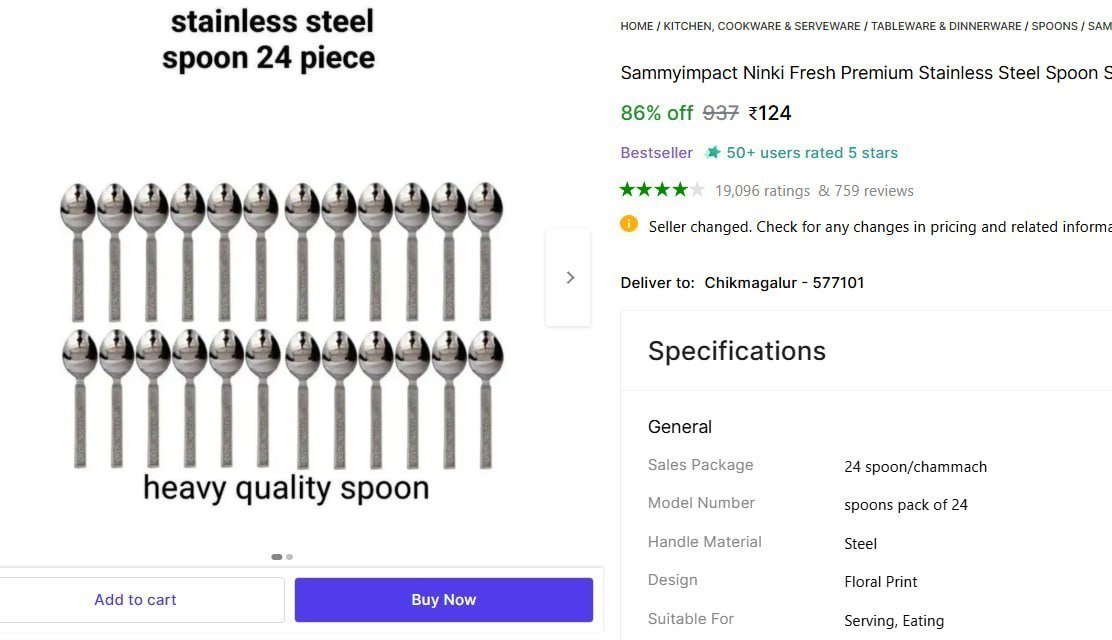Click the Add to cart button
Viewport: 1112px width, 640px height.
135,599
